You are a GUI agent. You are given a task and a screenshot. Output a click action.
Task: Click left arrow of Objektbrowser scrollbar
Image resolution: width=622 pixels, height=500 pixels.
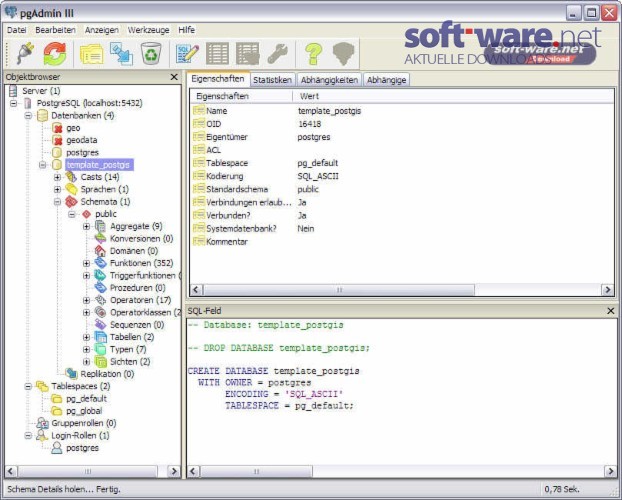11,471
